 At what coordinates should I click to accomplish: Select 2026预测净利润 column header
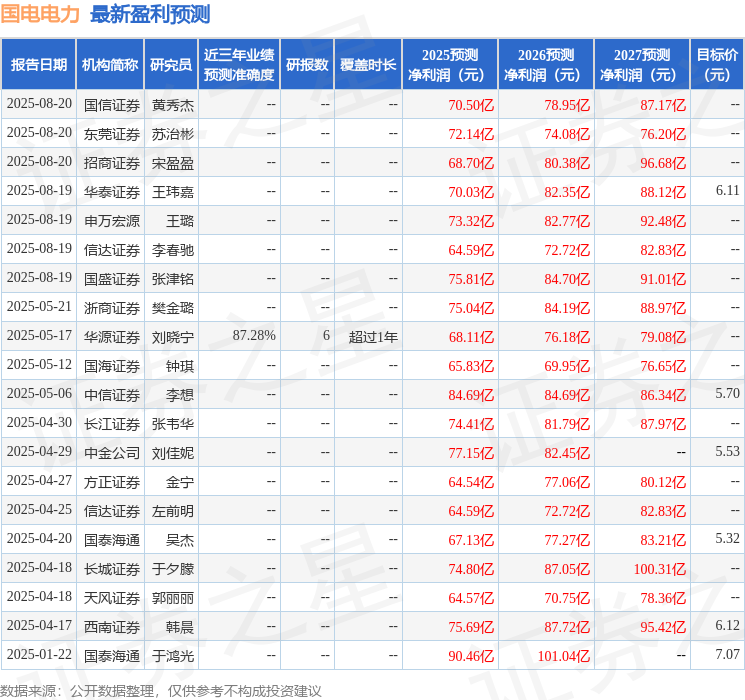(546, 65)
